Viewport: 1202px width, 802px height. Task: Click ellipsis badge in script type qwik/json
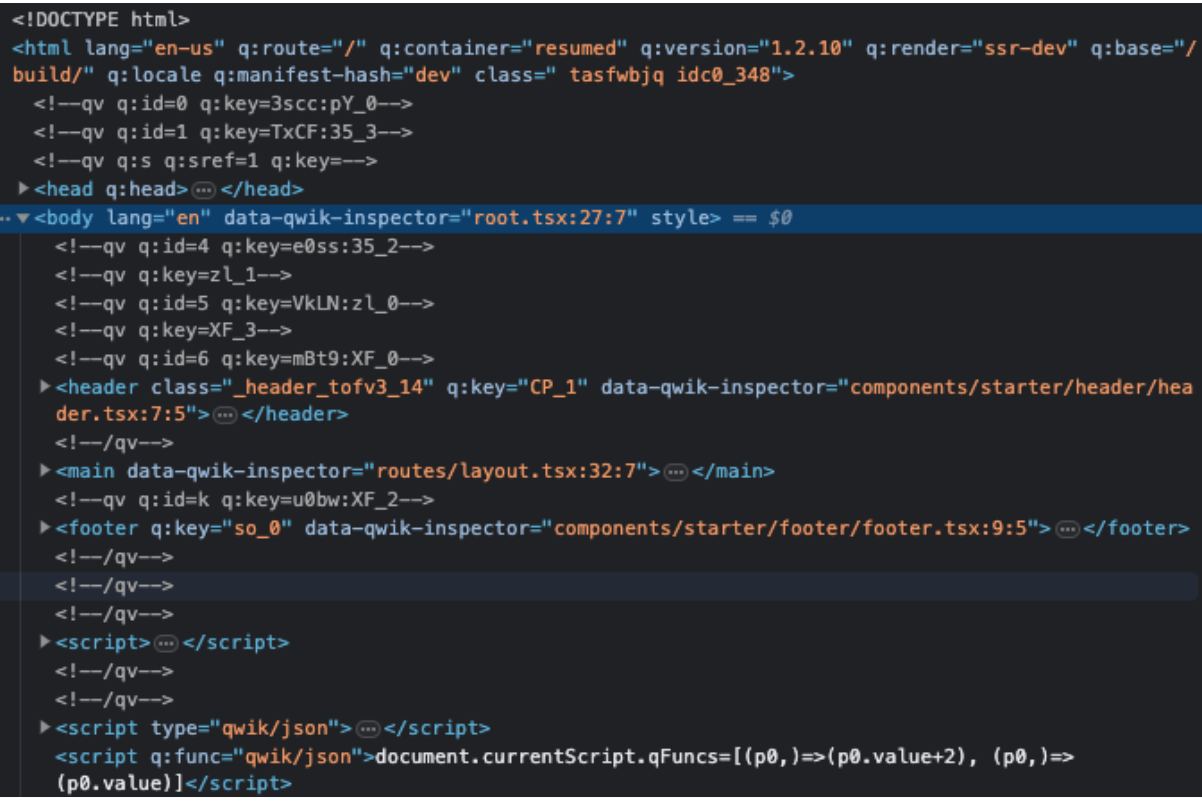tap(368, 729)
